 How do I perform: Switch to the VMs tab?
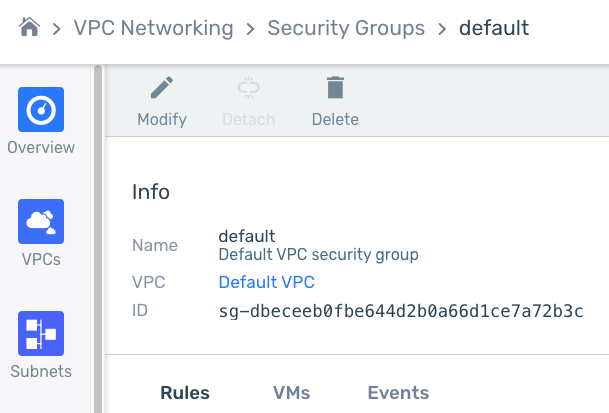click(291, 392)
